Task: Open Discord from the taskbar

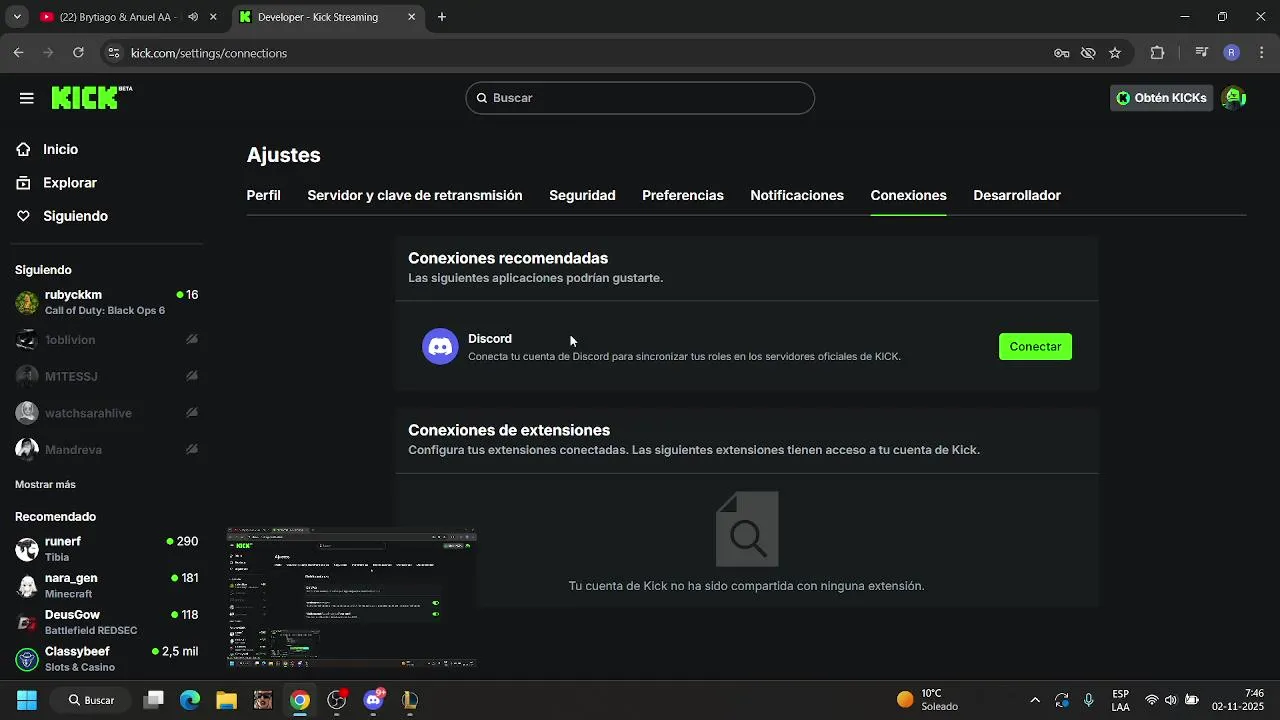Action: pos(374,700)
